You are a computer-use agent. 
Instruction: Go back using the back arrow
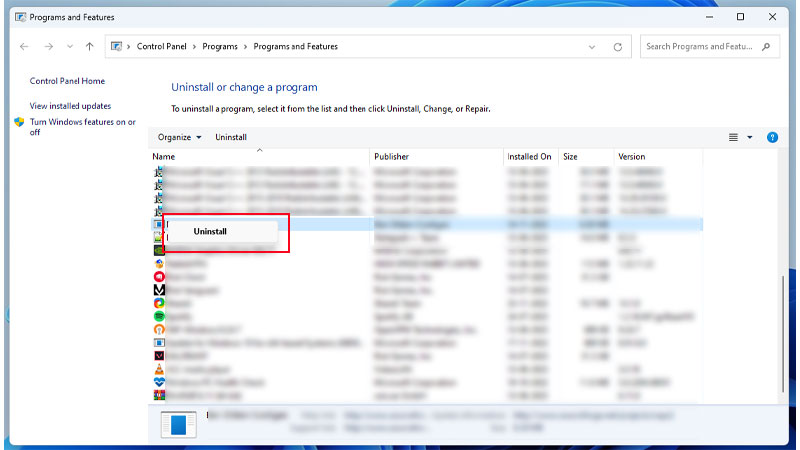24,46
